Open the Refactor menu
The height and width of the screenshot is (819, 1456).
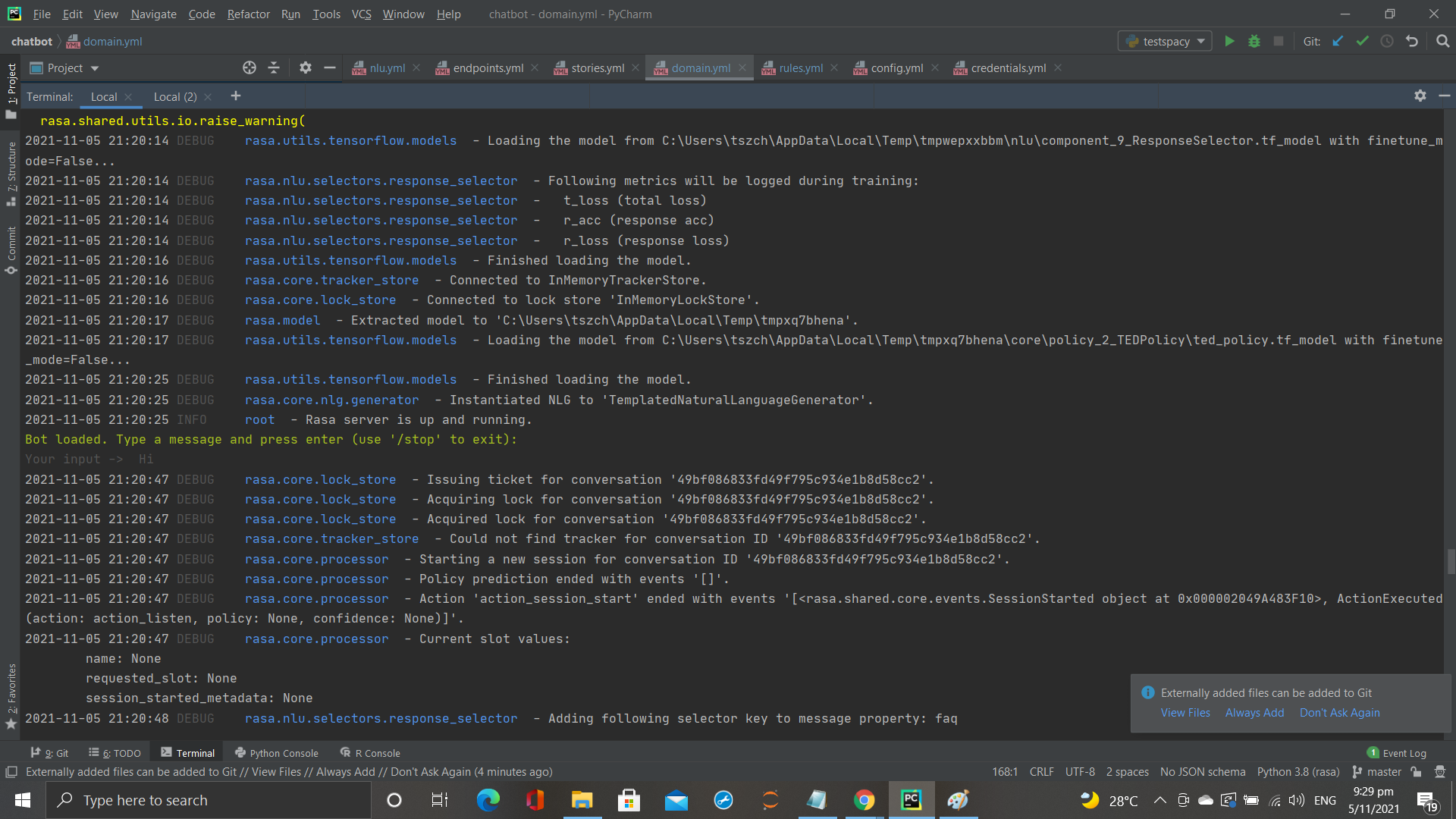point(248,14)
